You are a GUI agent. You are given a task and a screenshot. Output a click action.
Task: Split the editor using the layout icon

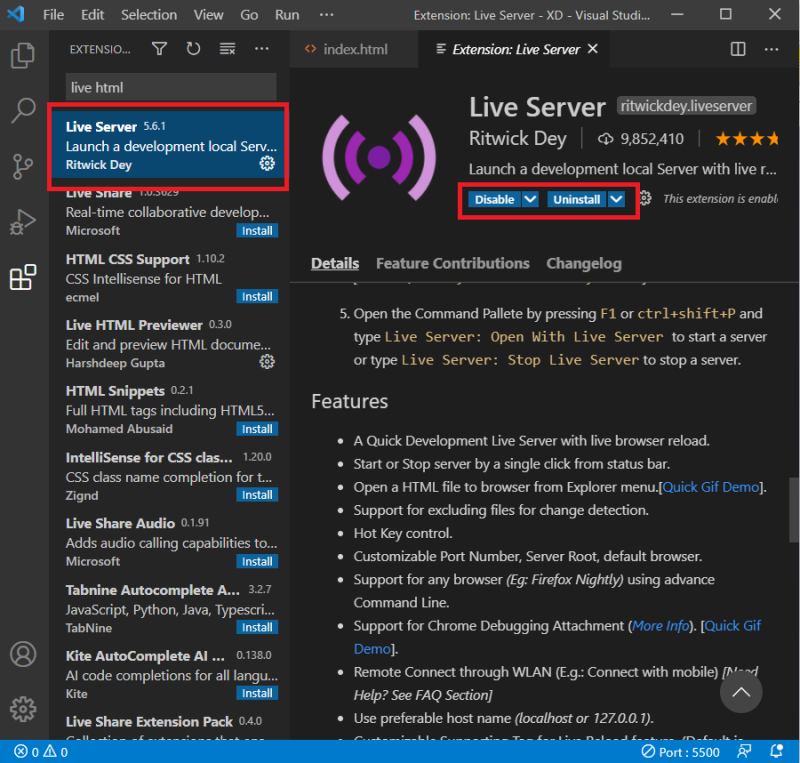738,47
